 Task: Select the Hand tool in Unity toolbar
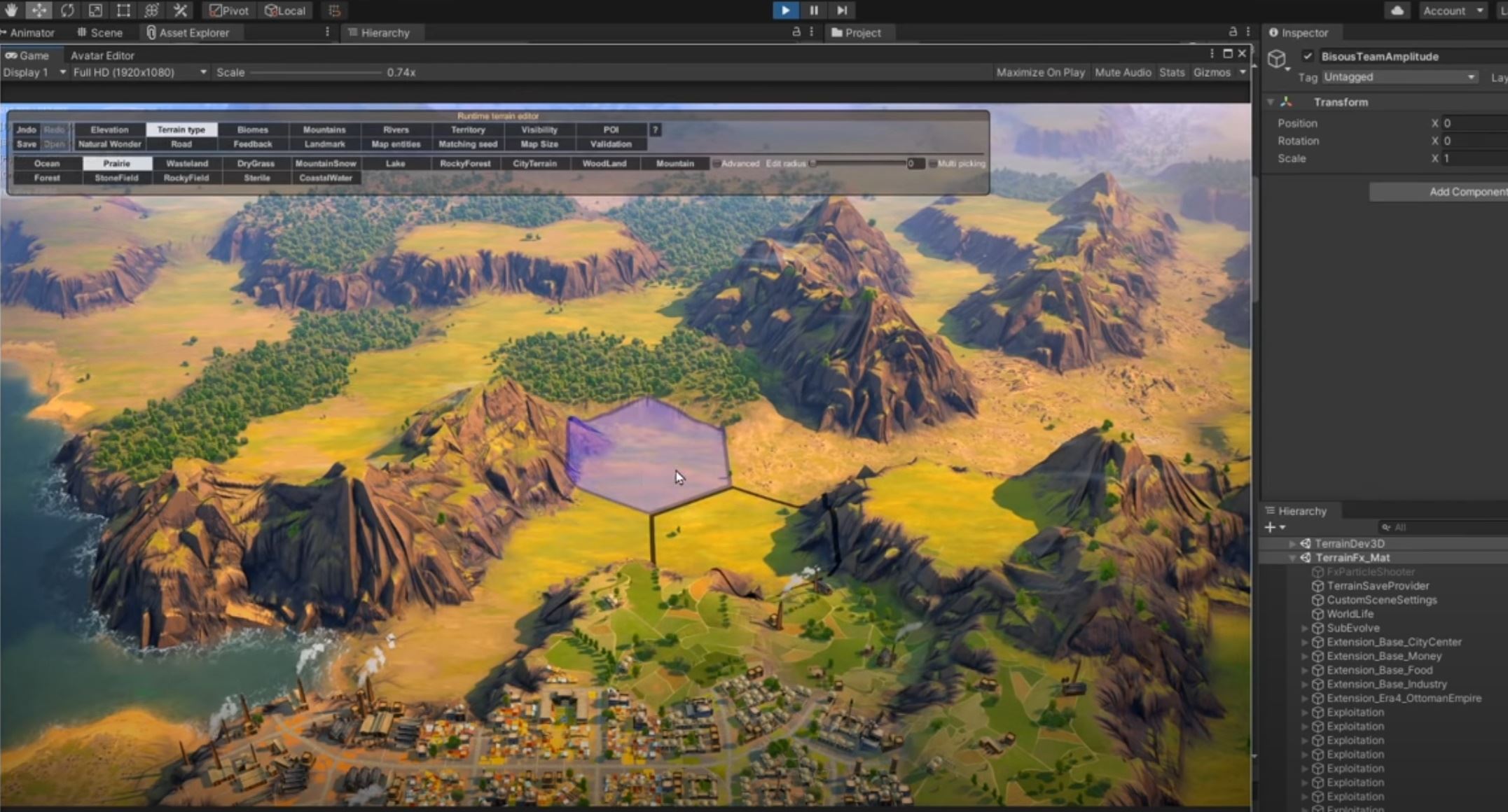[11, 10]
